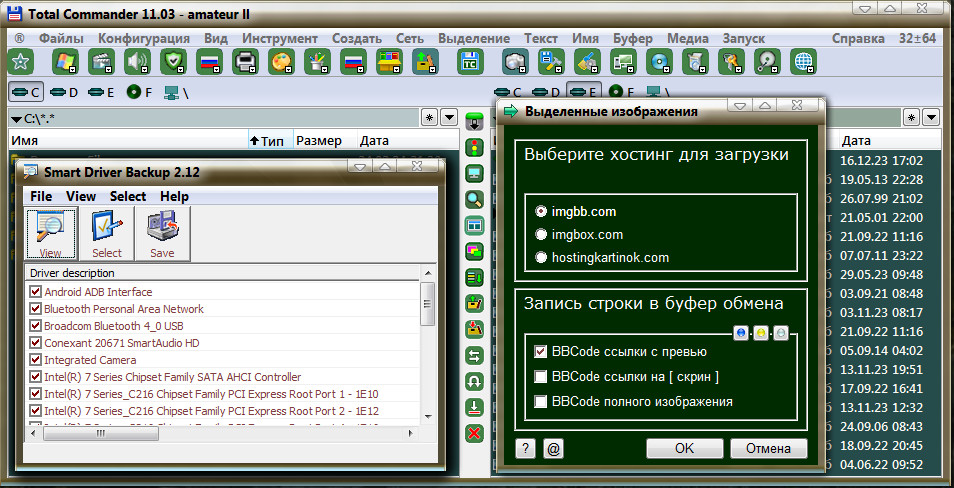The image size is (954, 488).
Task: Click the horizontal scrollbar of driver list
Action: tap(223, 433)
